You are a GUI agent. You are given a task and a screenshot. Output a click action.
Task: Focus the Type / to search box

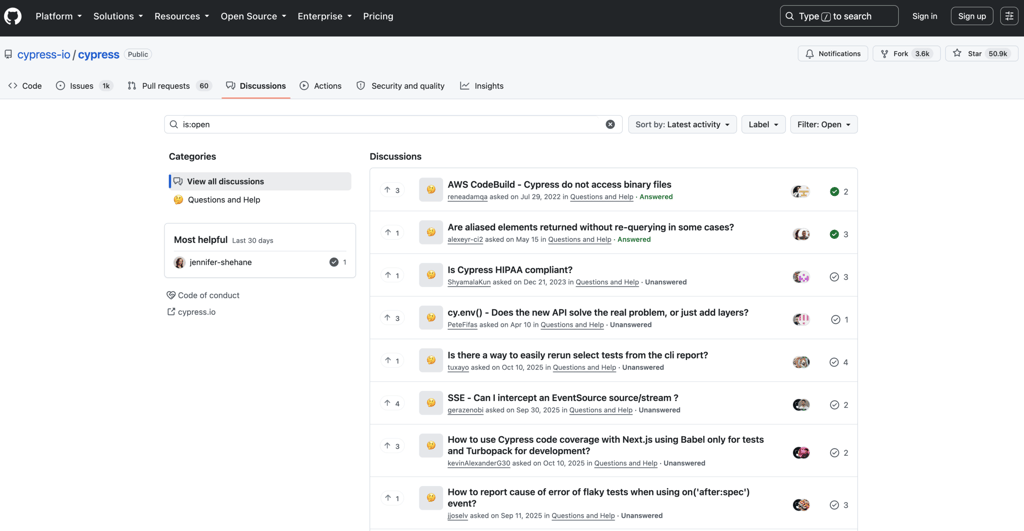point(839,16)
